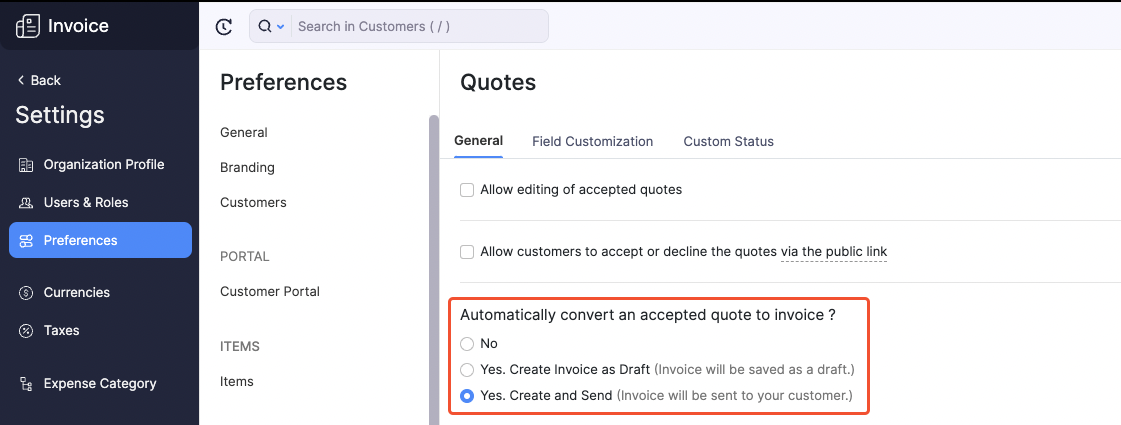
Task: Open the Custom Status tab
Action: coord(728,142)
